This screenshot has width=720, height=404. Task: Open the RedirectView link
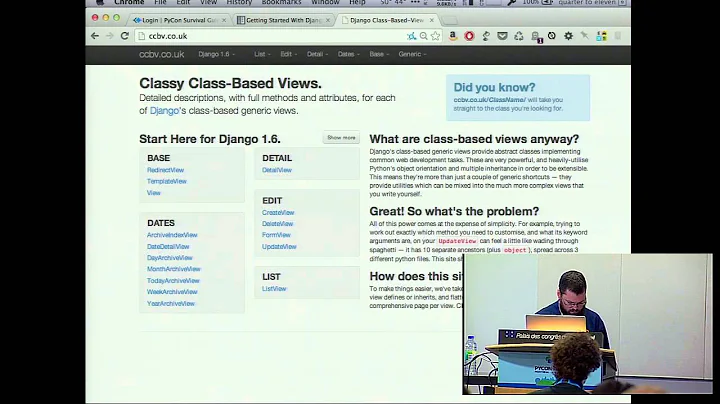pyautogui.click(x=165, y=170)
